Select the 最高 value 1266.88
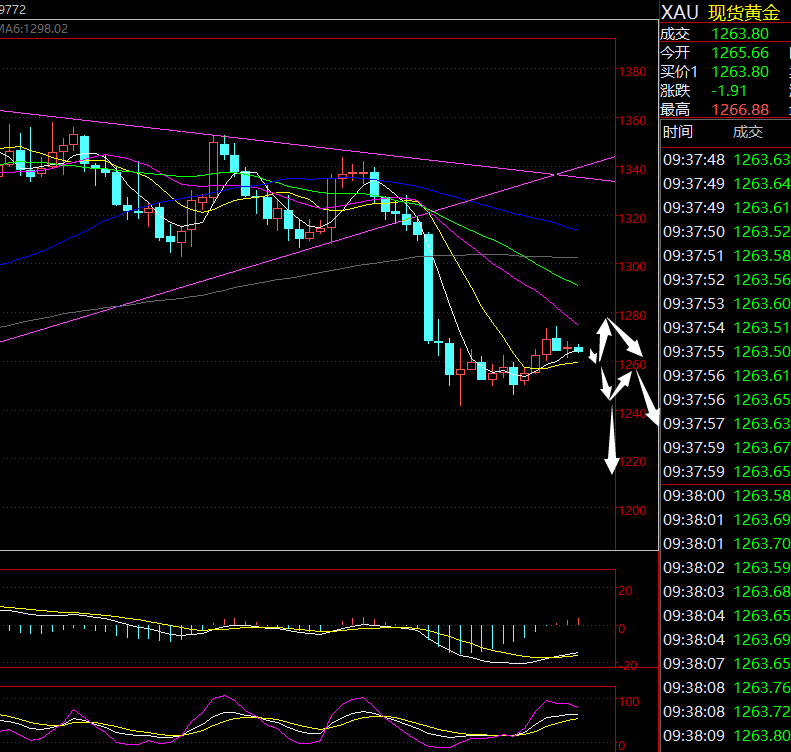 coord(740,109)
